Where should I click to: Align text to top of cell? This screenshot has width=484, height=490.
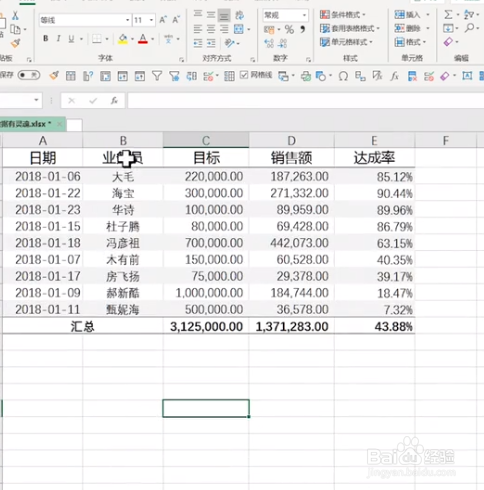(x=198, y=14)
